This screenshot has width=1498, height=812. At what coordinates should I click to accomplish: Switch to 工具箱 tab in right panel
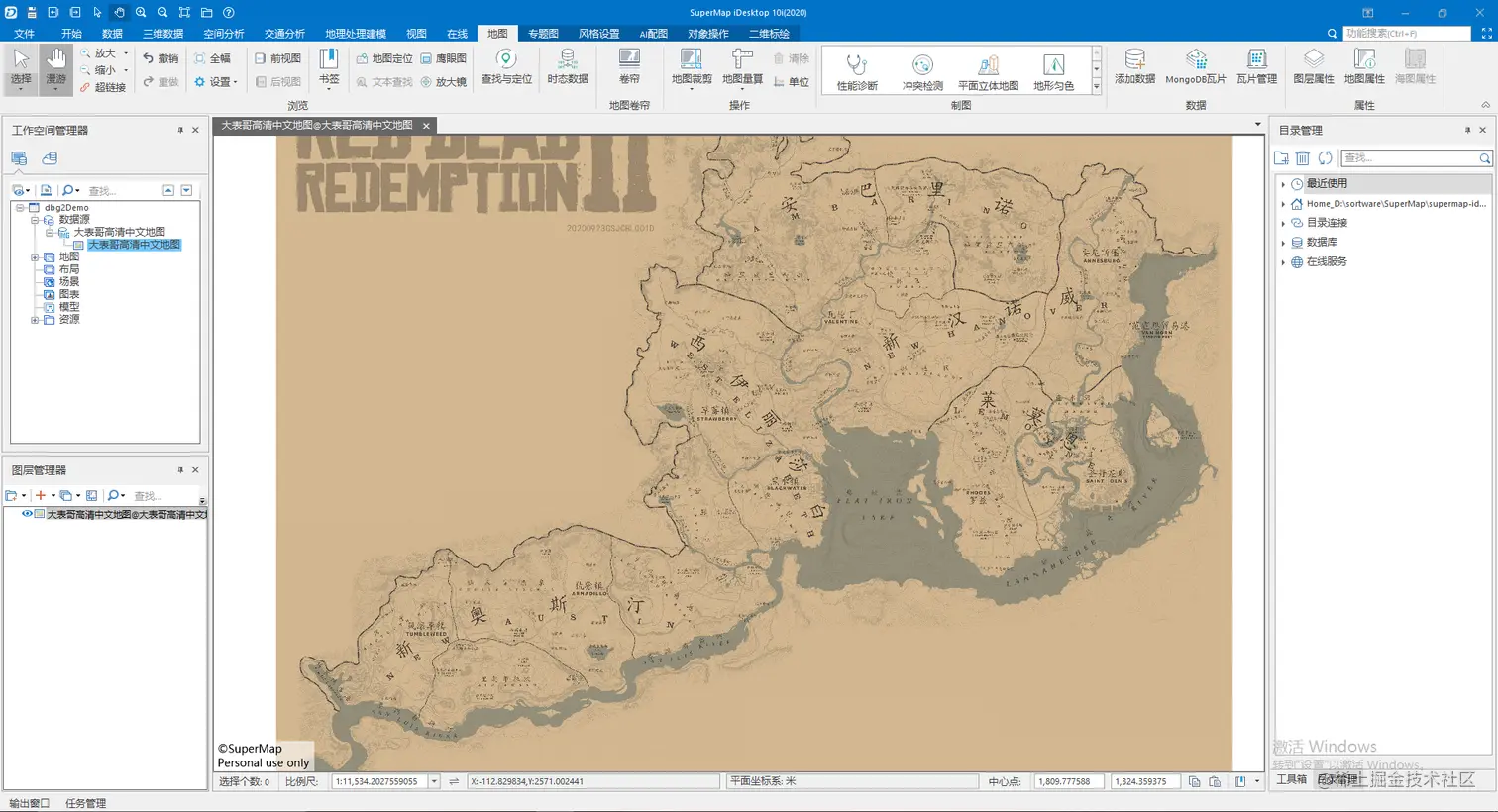(1291, 779)
